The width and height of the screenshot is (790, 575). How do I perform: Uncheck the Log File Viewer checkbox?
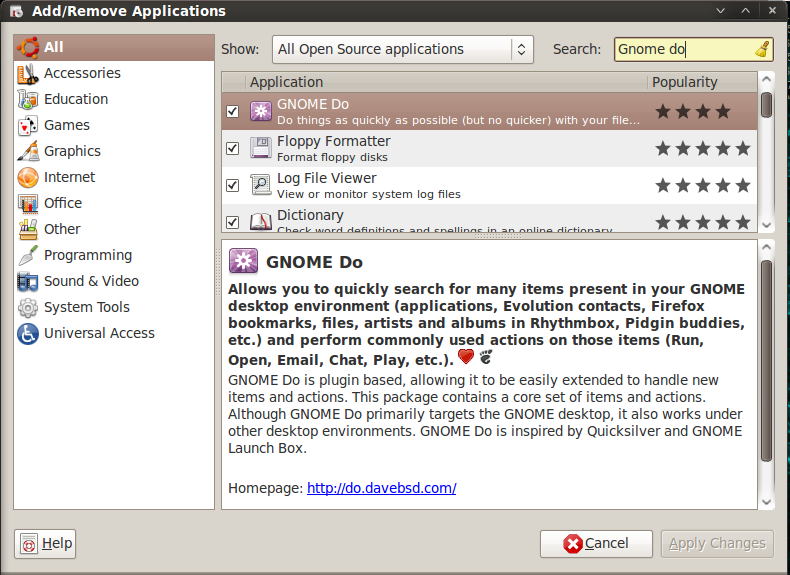(x=232, y=185)
